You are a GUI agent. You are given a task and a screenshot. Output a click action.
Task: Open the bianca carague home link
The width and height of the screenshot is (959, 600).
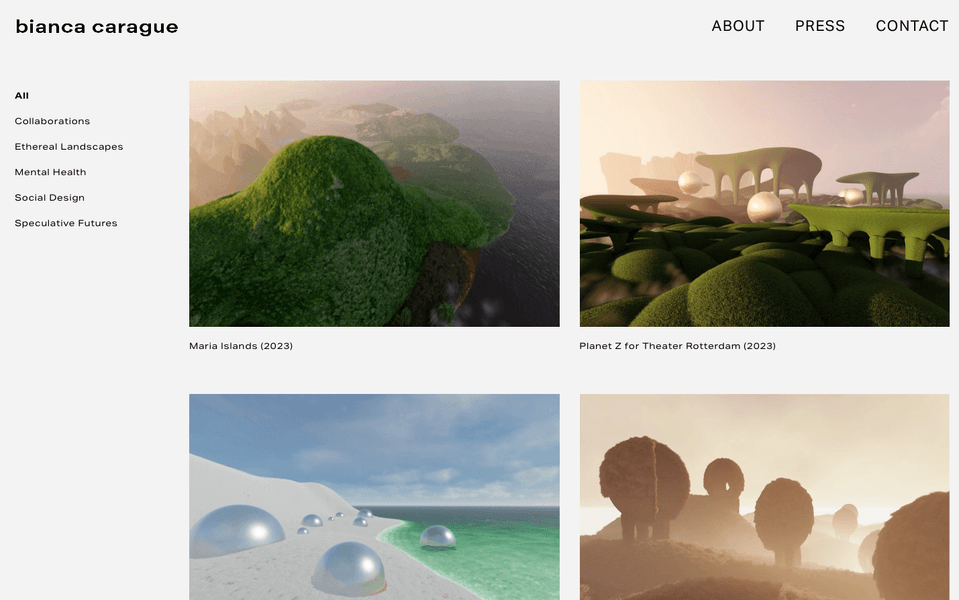(97, 27)
